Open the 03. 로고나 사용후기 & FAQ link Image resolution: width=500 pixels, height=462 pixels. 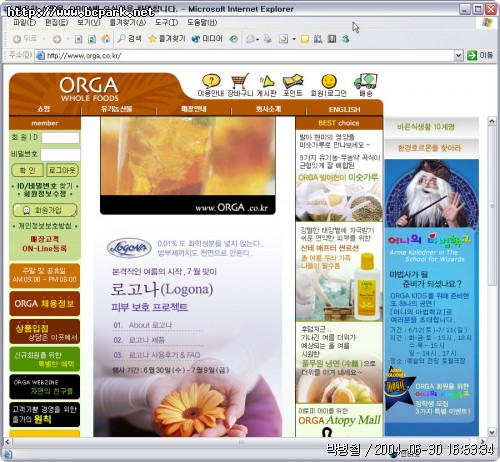coord(157,355)
